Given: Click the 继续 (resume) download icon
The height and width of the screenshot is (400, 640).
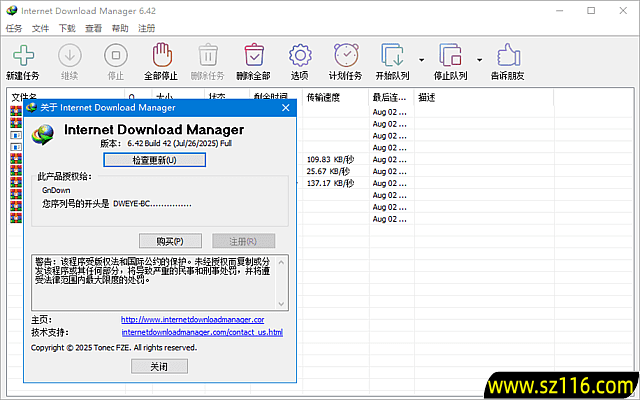Looking at the screenshot, I should [x=69, y=56].
